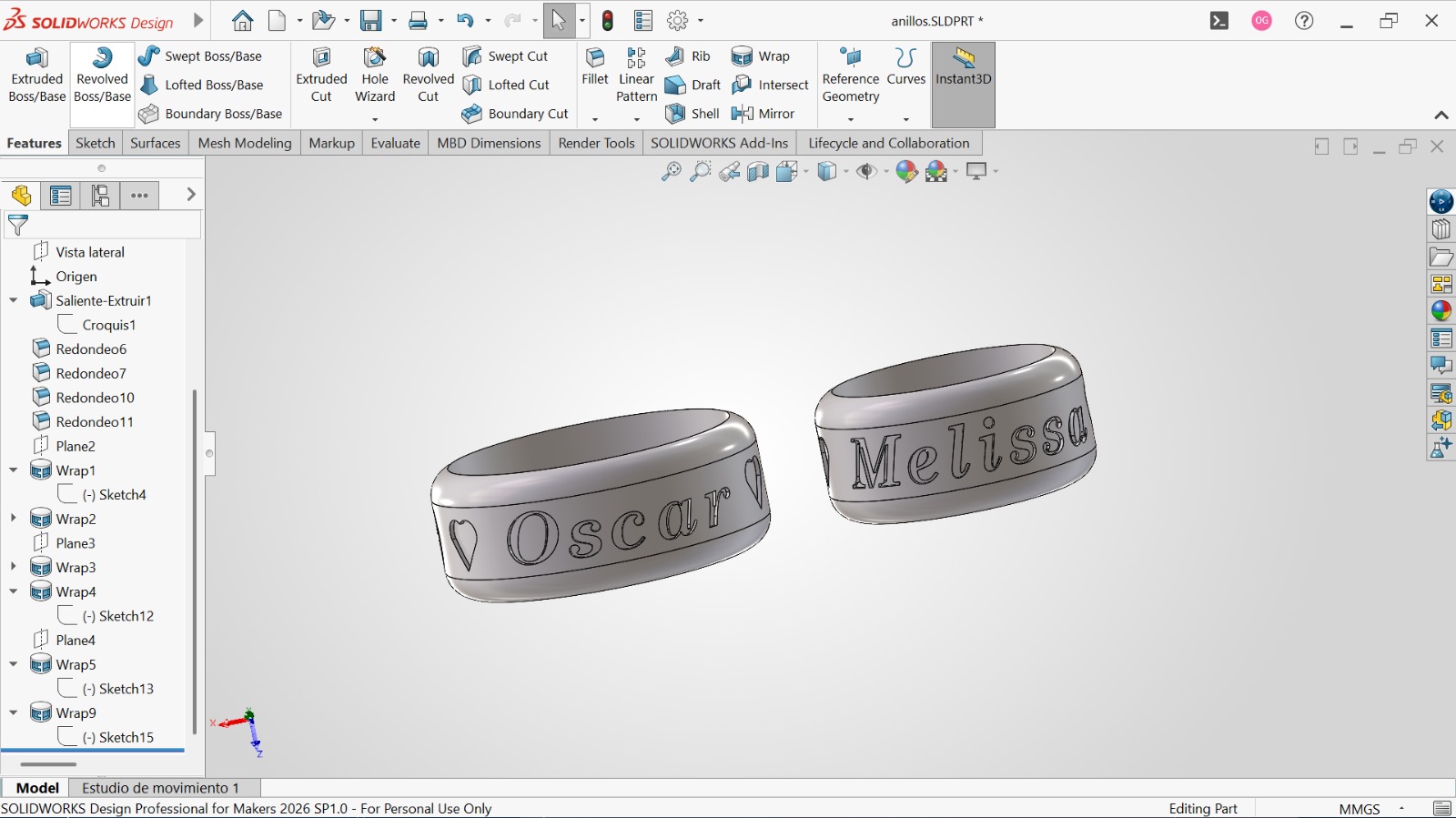Open the SOLIDWORKS Add-Ins tab

pos(719,143)
